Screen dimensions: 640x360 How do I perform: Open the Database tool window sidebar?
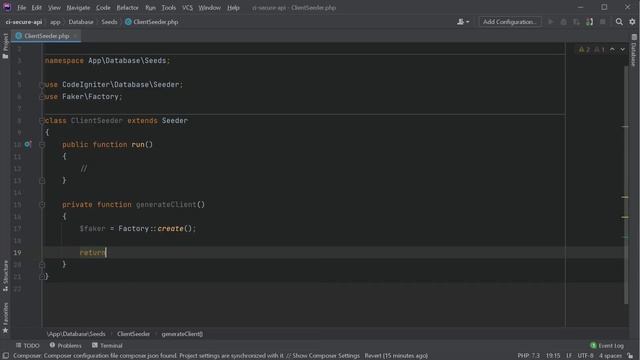634,50
